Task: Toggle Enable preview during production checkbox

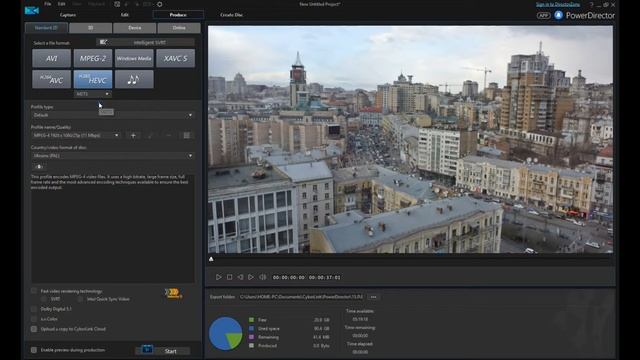Action: pos(34,350)
